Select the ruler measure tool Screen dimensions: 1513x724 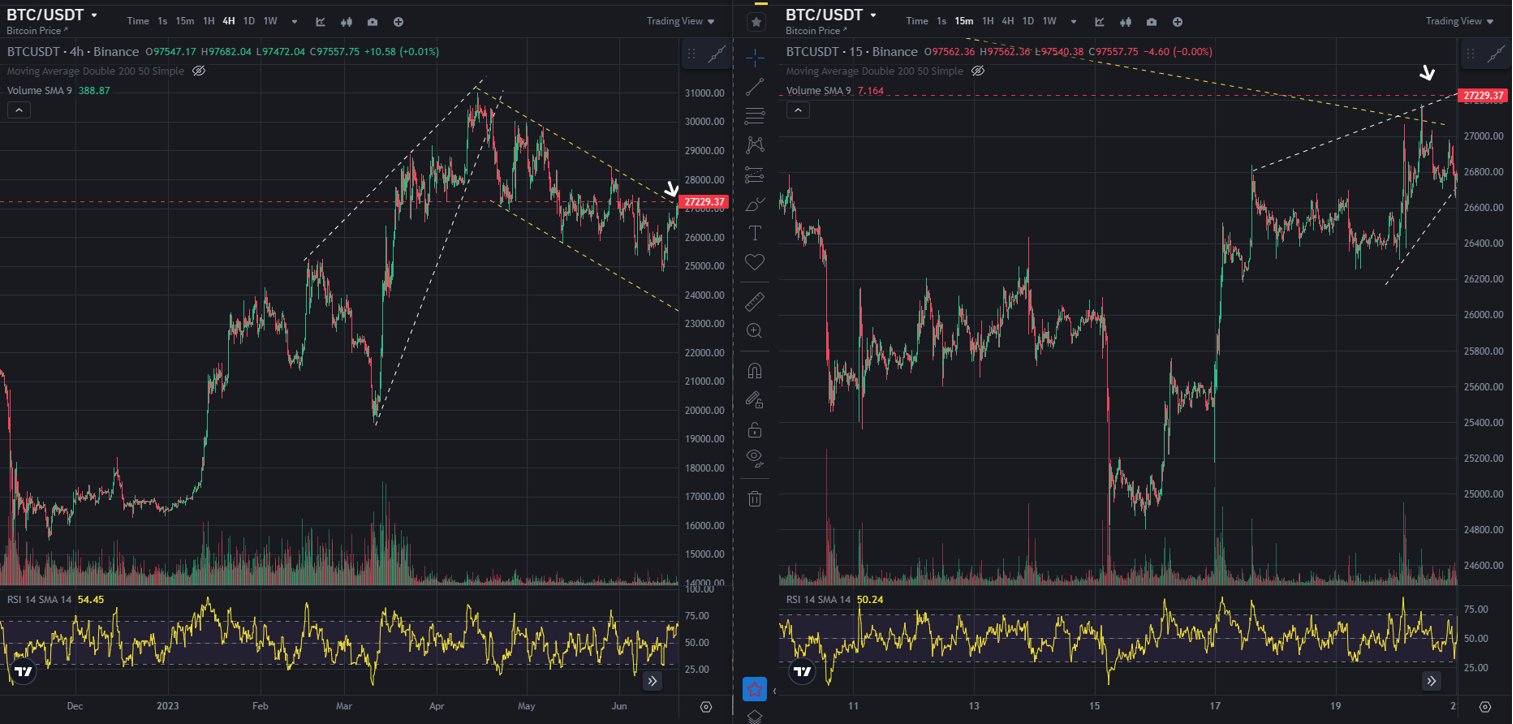point(755,301)
